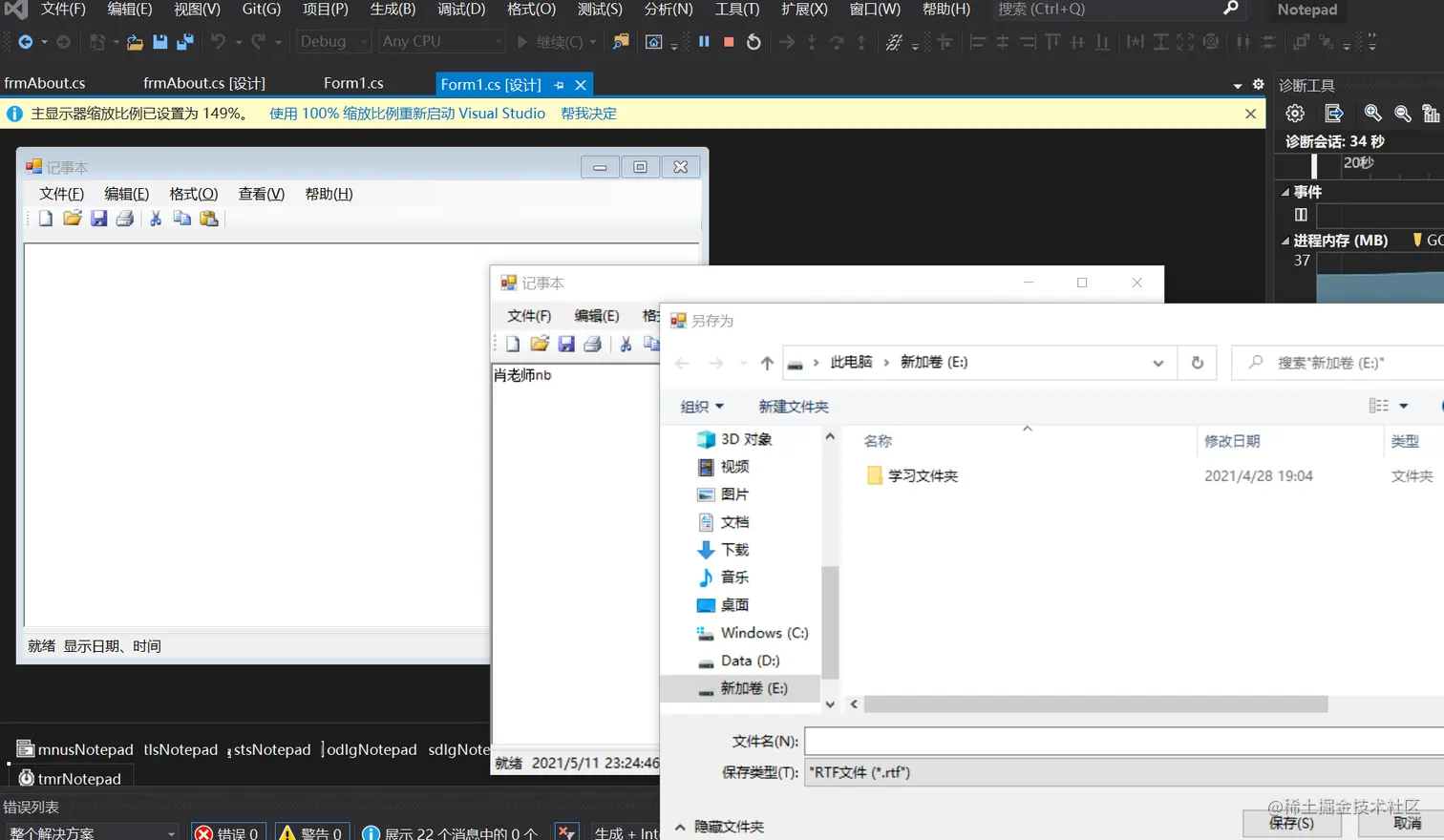Click 新建文件夹 in 另存为 dialog
This screenshot has width=1444, height=840.
click(x=794, y=407)
